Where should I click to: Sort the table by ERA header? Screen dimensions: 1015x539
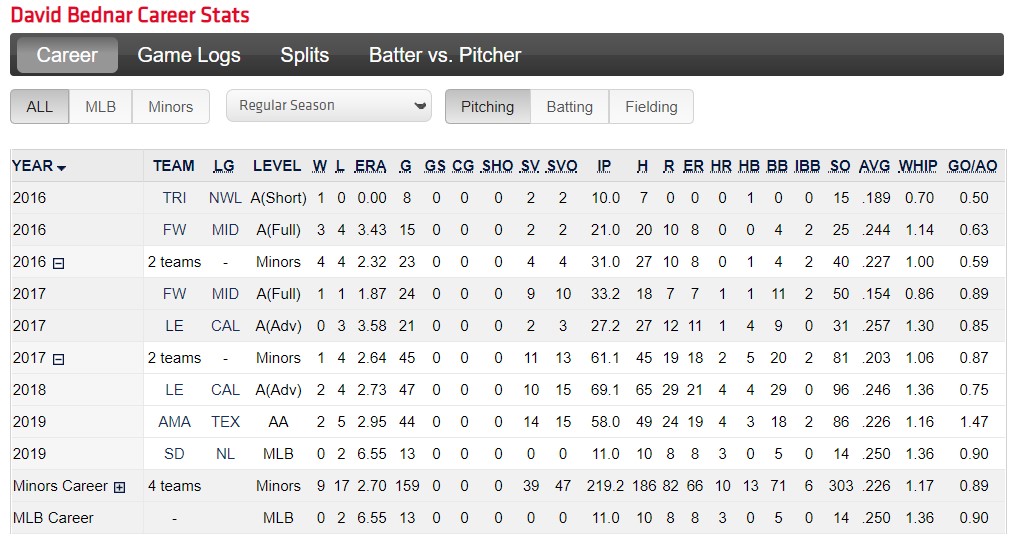click(370, 166)
